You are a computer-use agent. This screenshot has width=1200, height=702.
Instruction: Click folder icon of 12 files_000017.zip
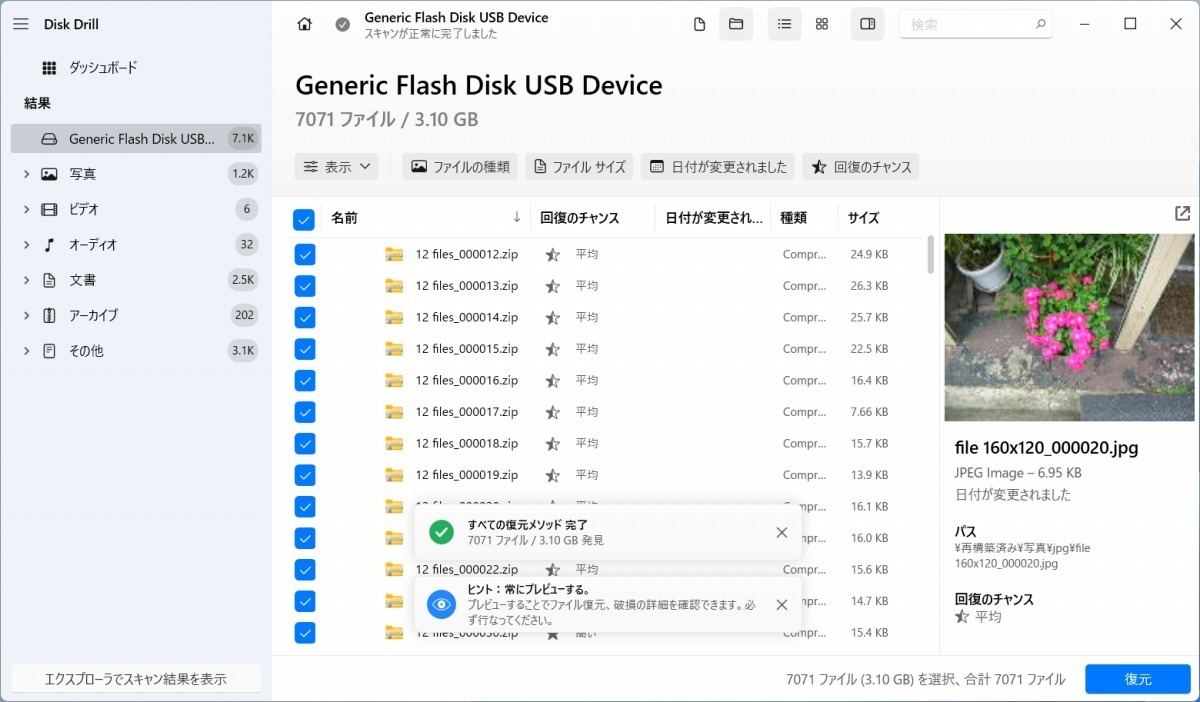pos(394,412)
